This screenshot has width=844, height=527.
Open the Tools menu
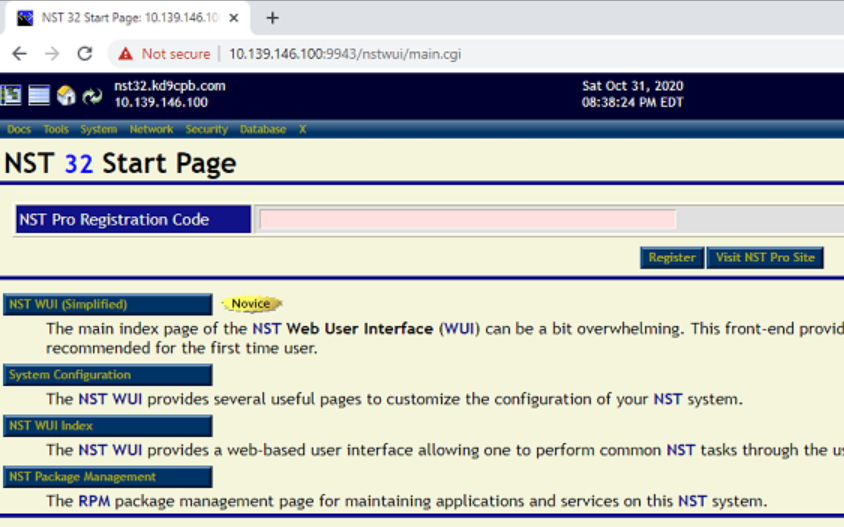tap(56, 129)
